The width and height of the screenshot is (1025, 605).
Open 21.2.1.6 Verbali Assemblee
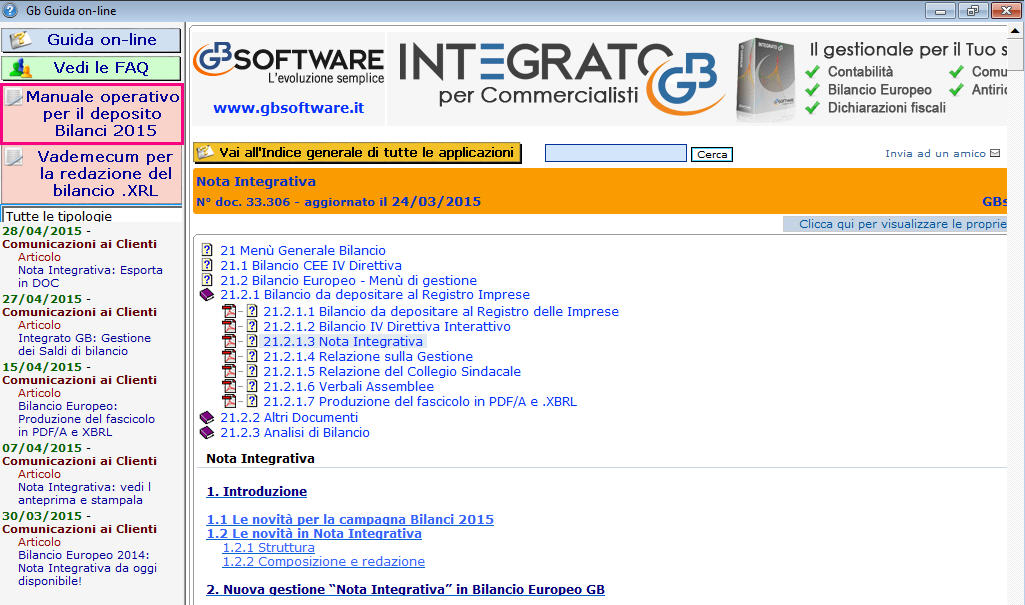pos(348,387)
